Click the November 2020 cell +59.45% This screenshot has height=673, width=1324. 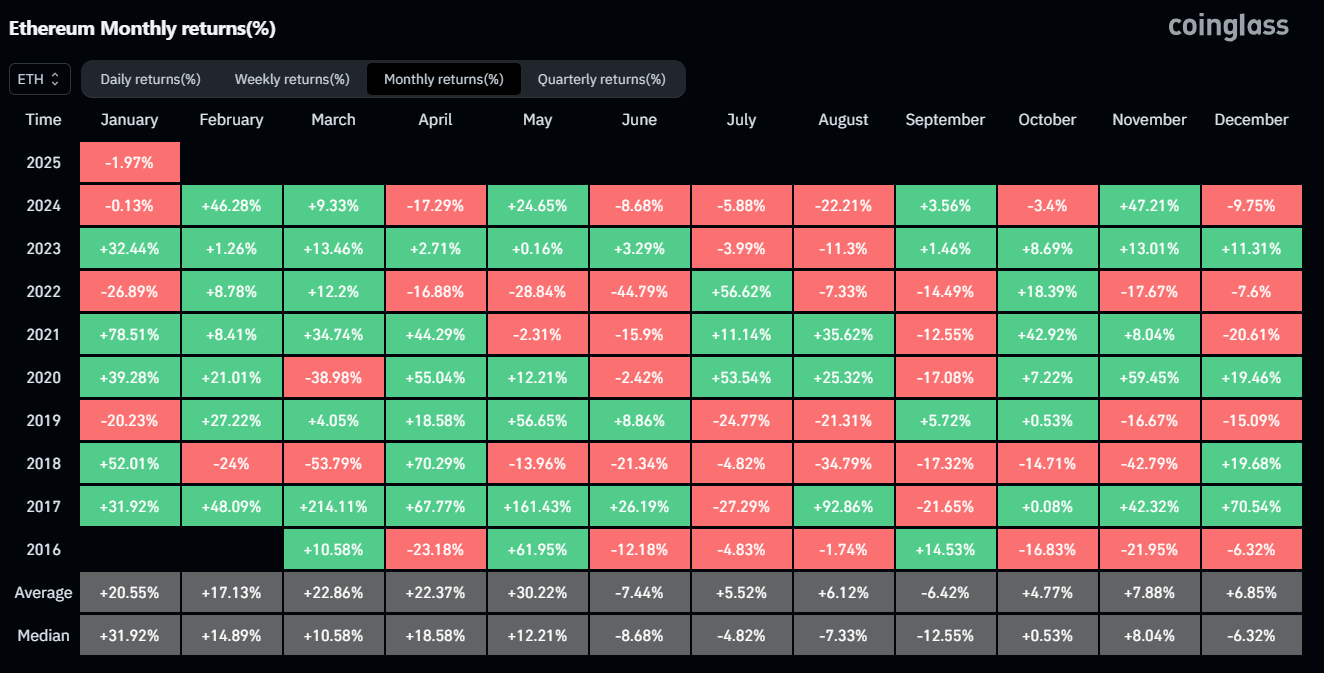click(x=1149, y=378)
